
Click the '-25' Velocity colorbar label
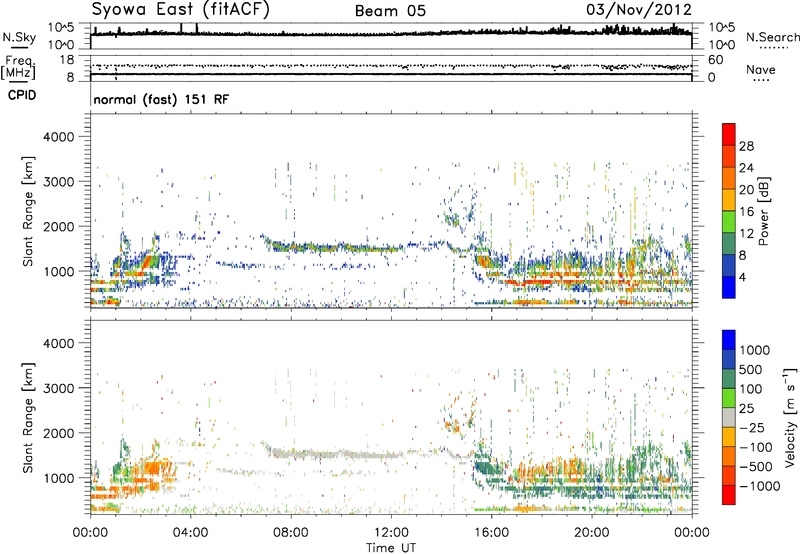pos(752,427)
